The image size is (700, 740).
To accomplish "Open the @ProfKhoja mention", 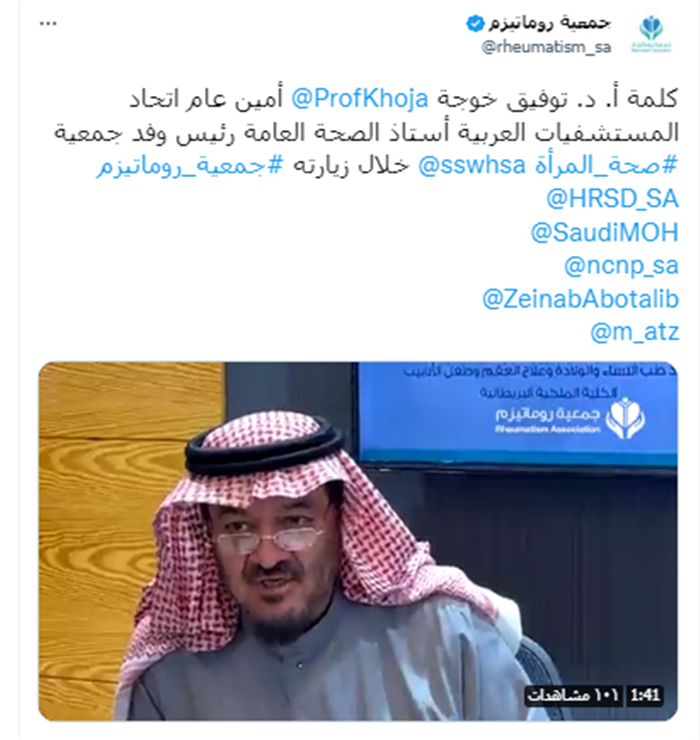I will pos(360,99).
